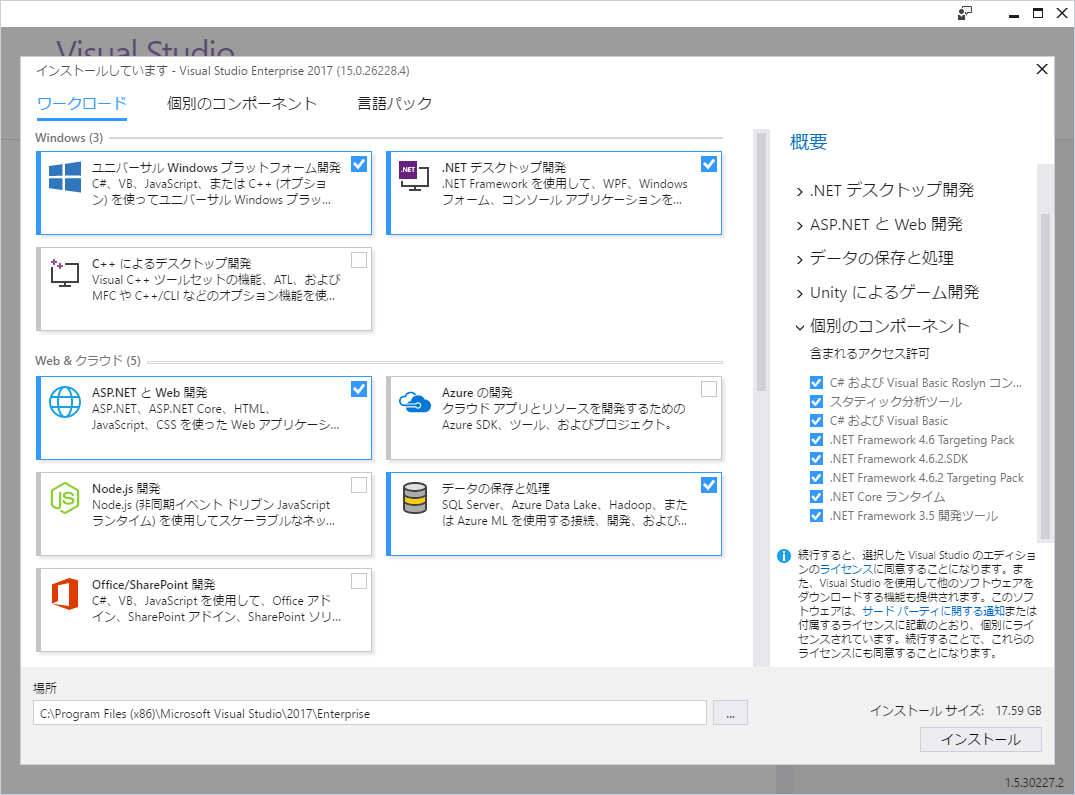Viewport: 1075px width, 795px height.
Task: Click the Universal Windows Platform Windows logo icon
Action: click(x=65, y=177)
